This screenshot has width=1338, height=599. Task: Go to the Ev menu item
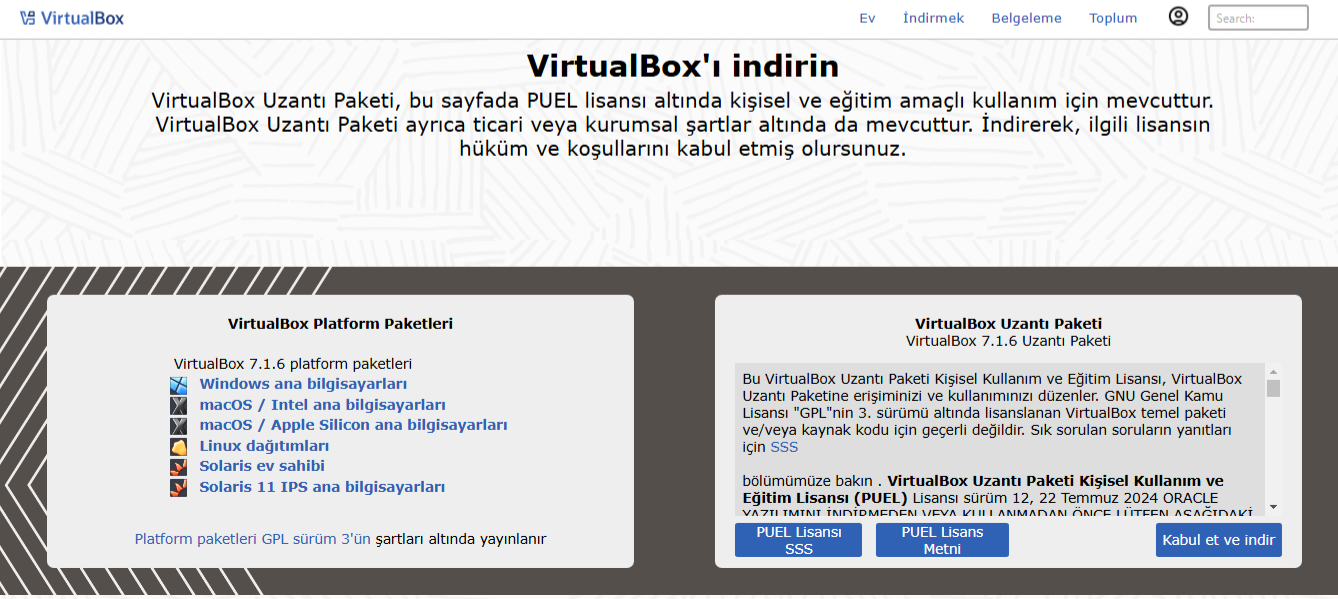(867, 18)
